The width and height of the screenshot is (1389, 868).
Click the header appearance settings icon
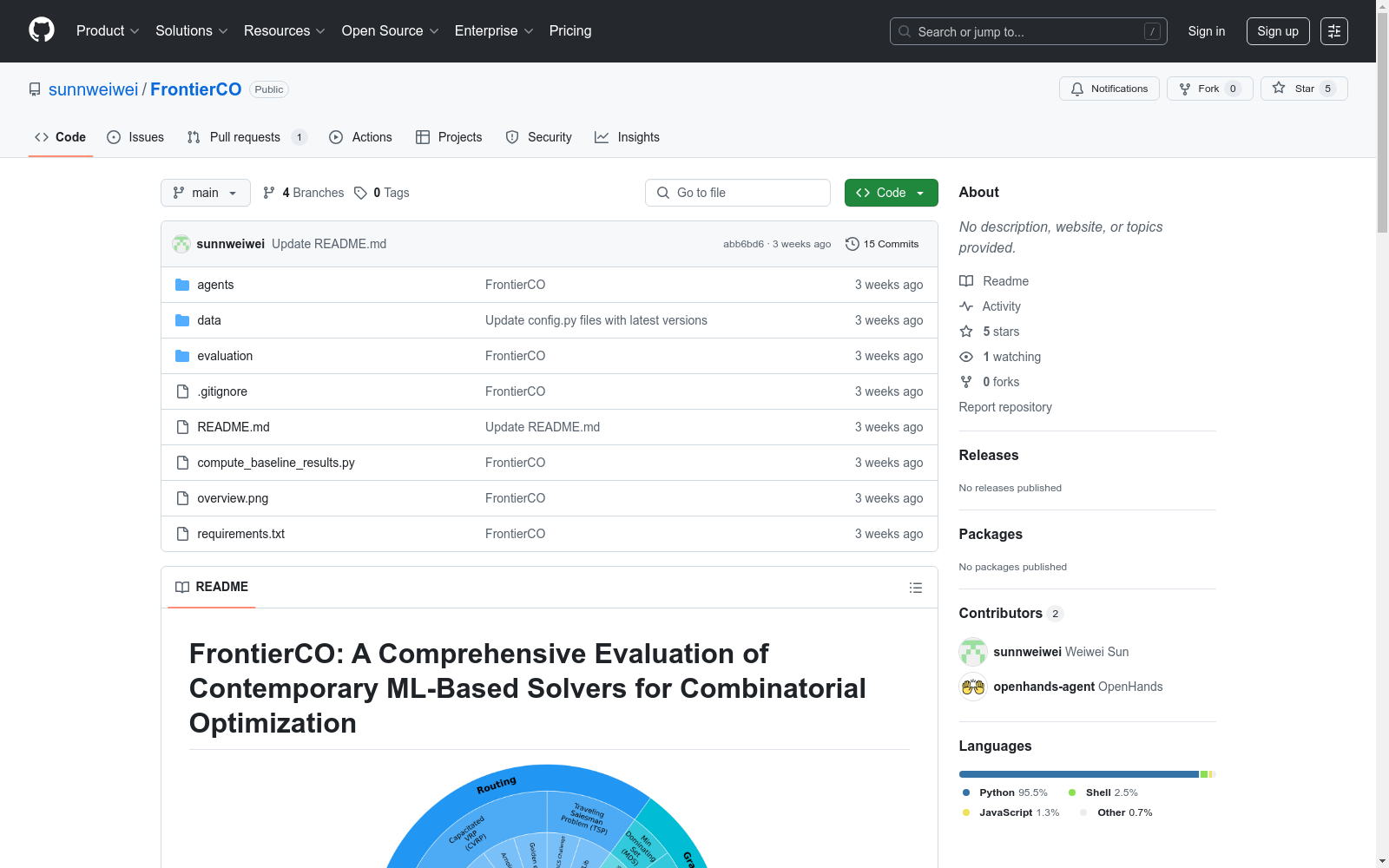click(x=1334, y=31)
